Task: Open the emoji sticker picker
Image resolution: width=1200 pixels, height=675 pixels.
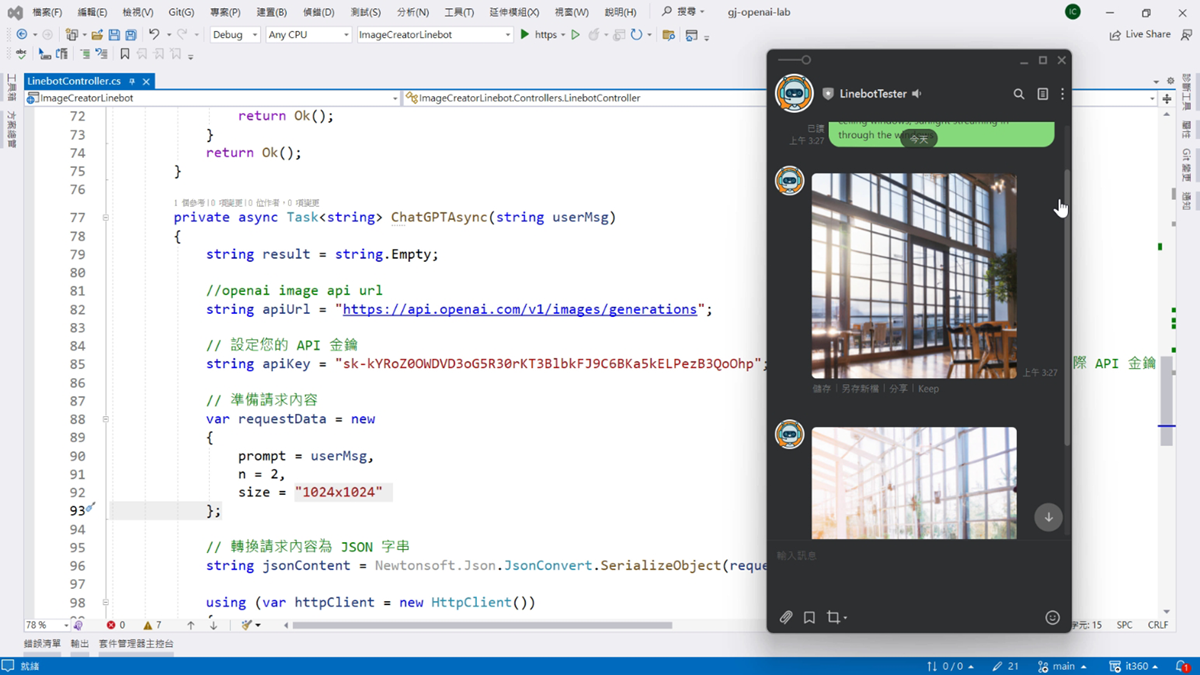Action: (x=1052, y=618)
